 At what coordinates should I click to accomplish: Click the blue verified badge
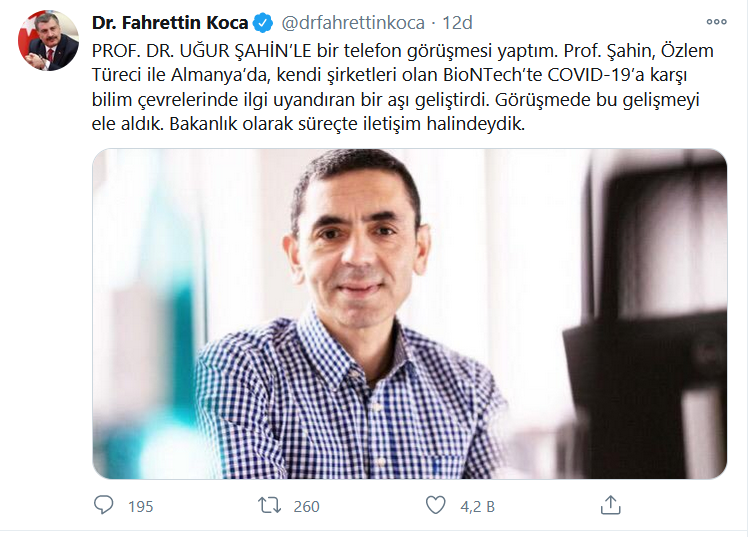(263, 23)
